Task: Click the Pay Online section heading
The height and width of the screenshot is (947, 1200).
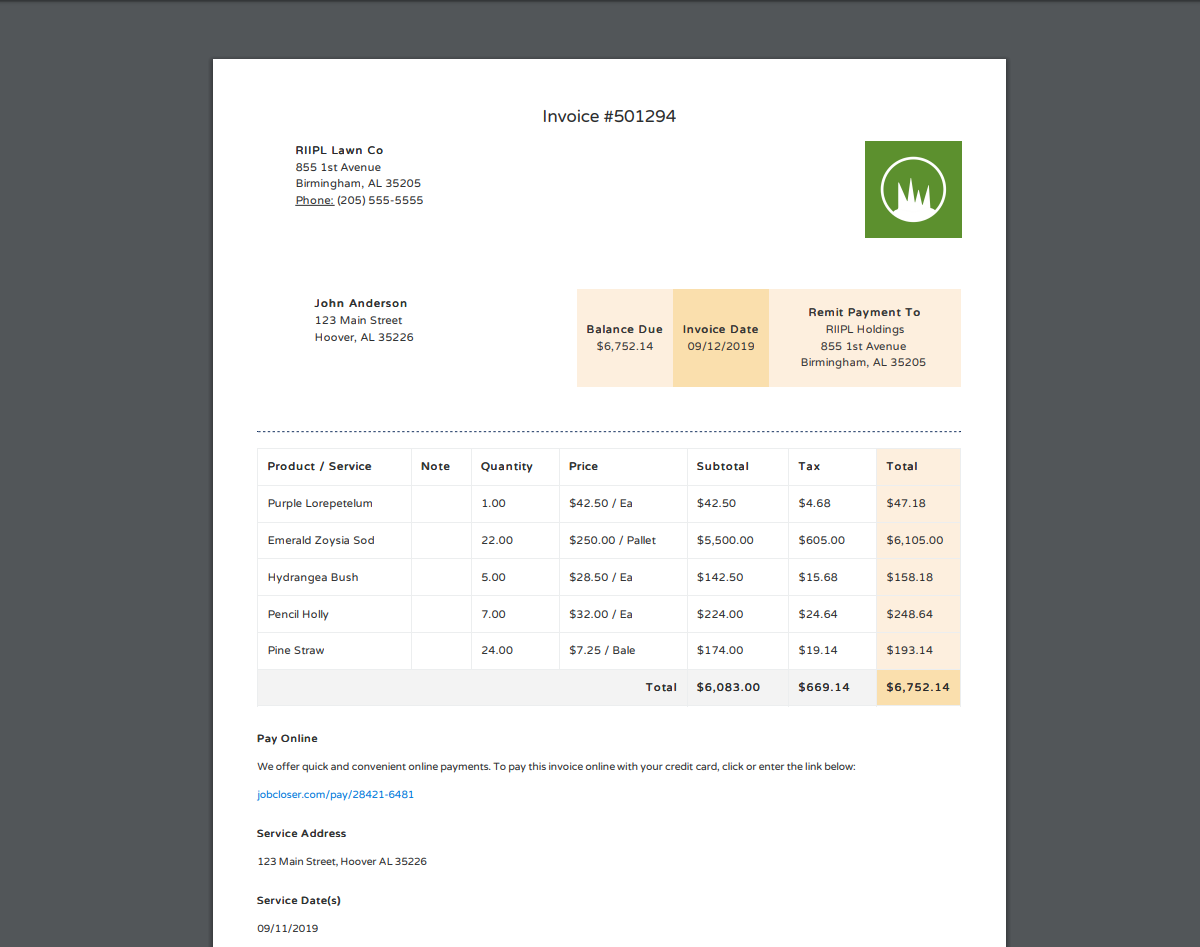Action: click(x=286, y=738)
